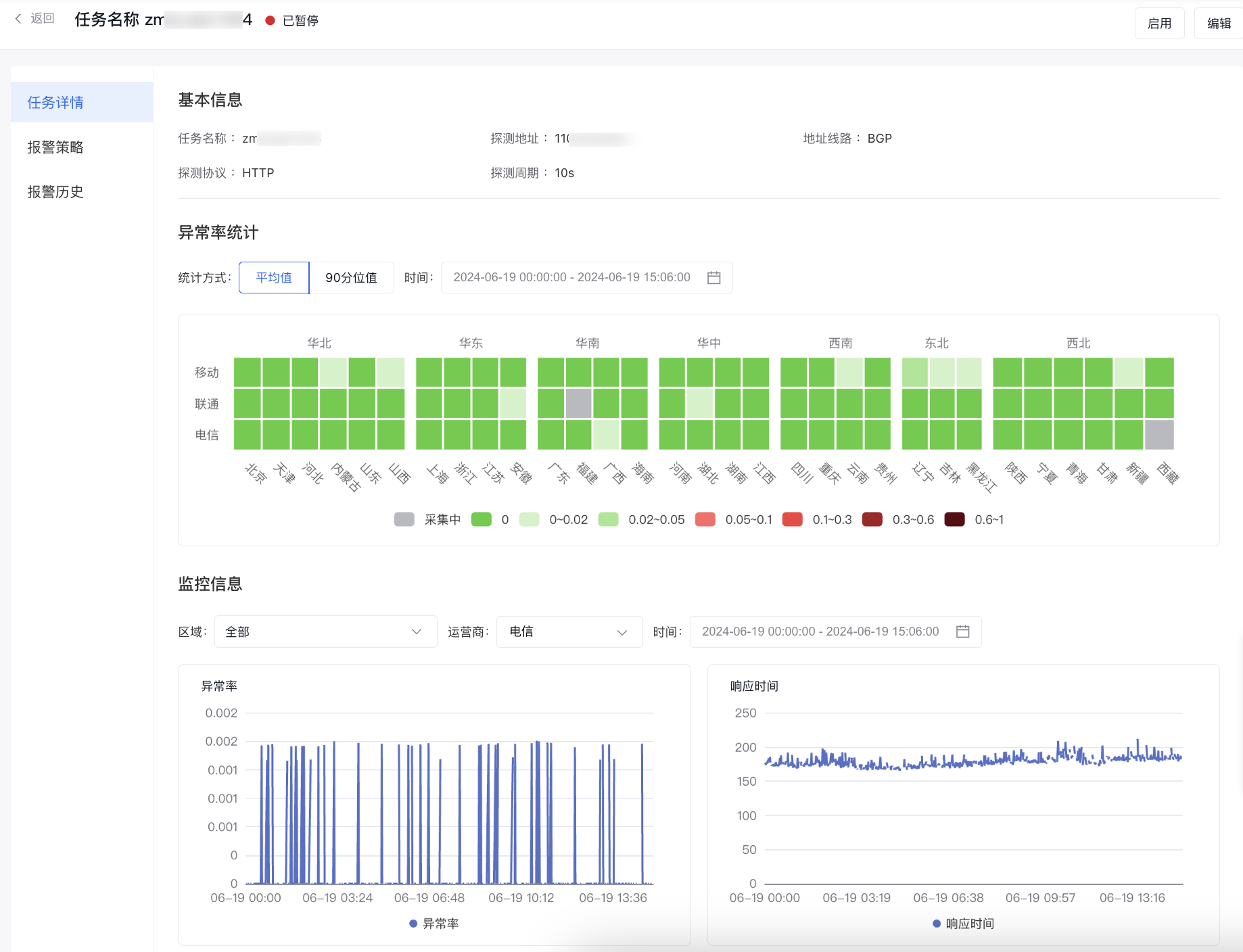
Task: Expand the 运营商 dropdown showing 电信
Action: [569, 632]
